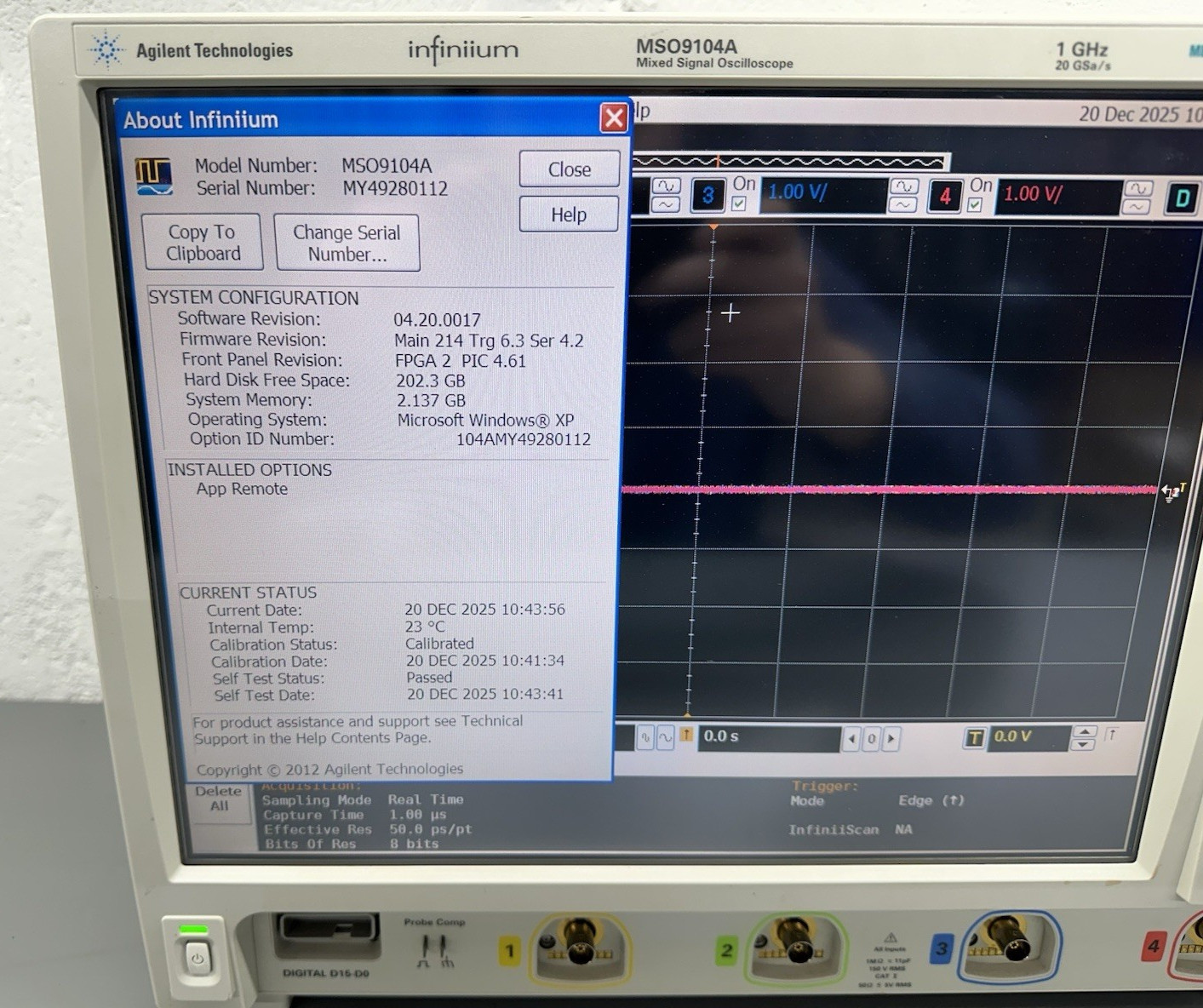Increase channel 4 vertical scale with large-wave button
The width and height of the screenshot is (1203, 1008).
click(1137, 189)
